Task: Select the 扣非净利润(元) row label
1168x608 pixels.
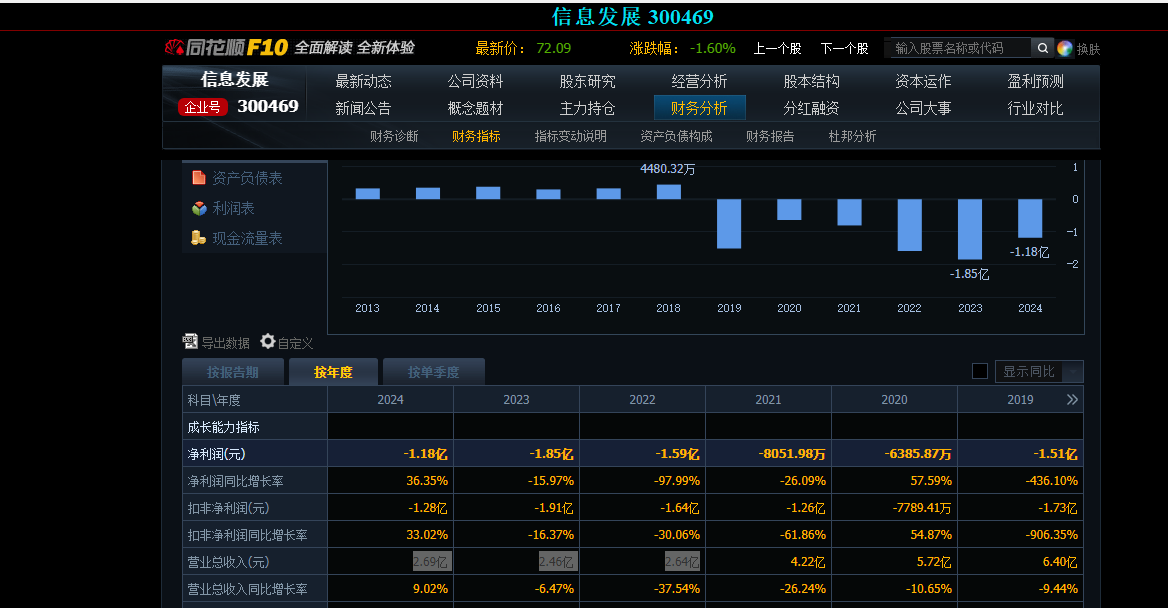Action: 229,508
